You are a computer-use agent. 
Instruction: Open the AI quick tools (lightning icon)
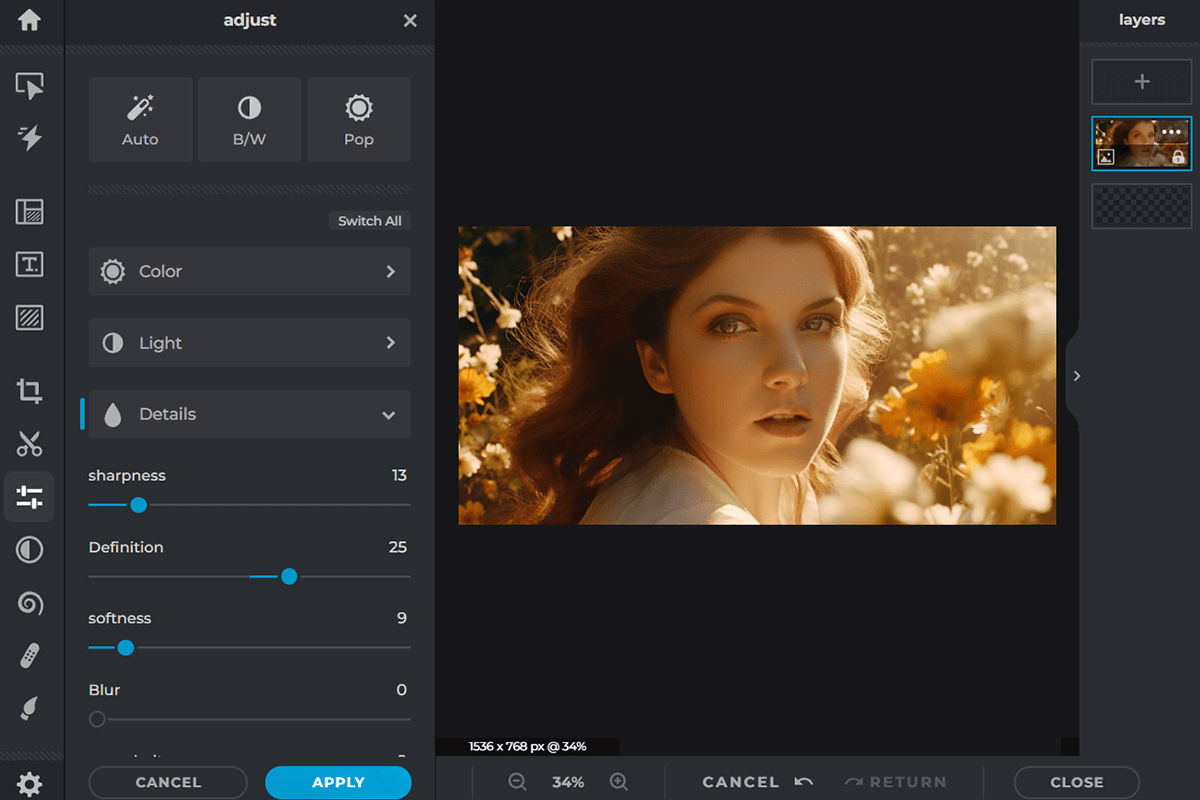pyautogui.click(x=30, y=139)
